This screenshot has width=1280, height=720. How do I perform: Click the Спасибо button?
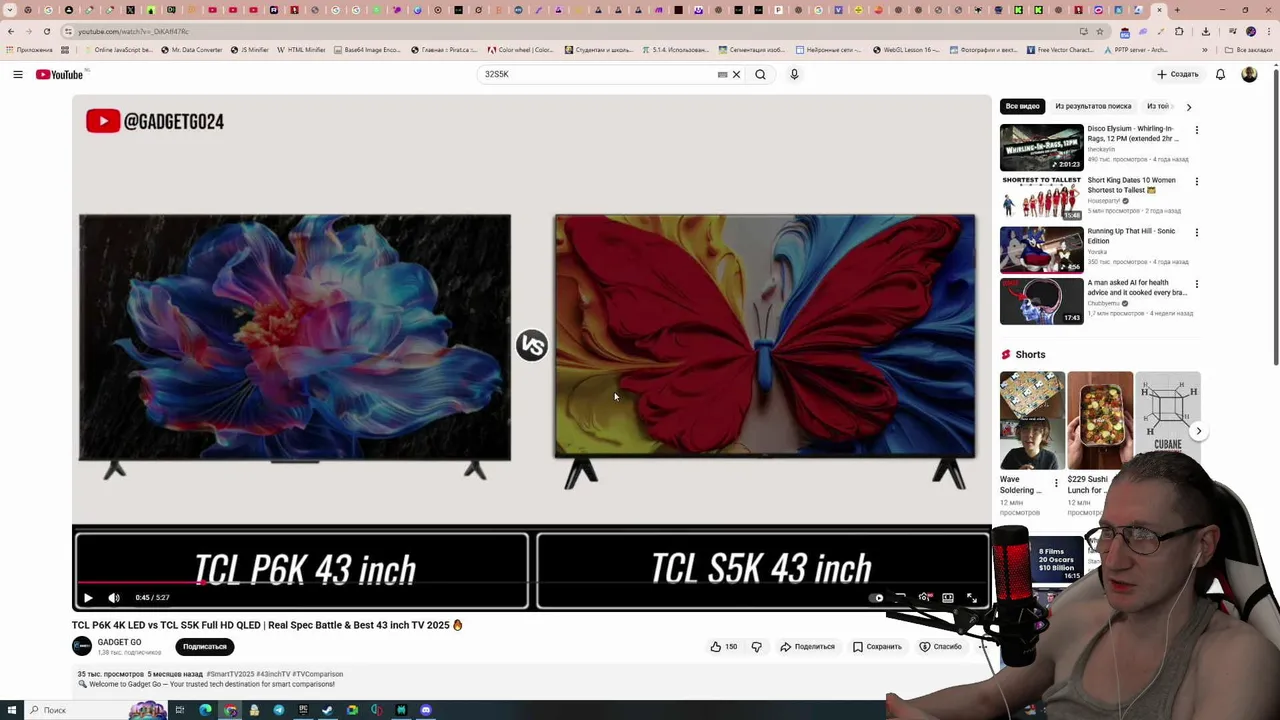click(940, 646)
